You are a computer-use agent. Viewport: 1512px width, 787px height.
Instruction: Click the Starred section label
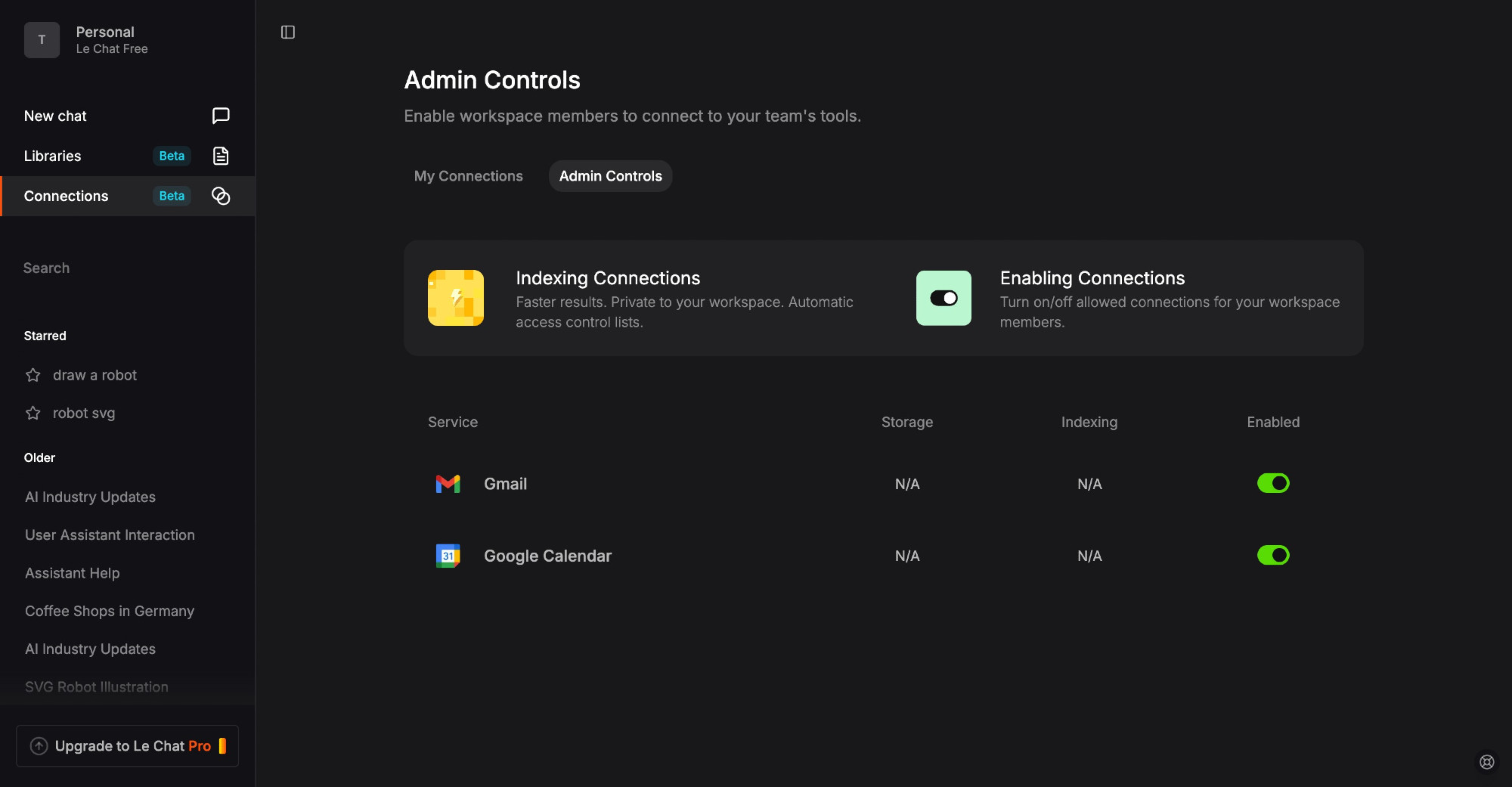45,336
